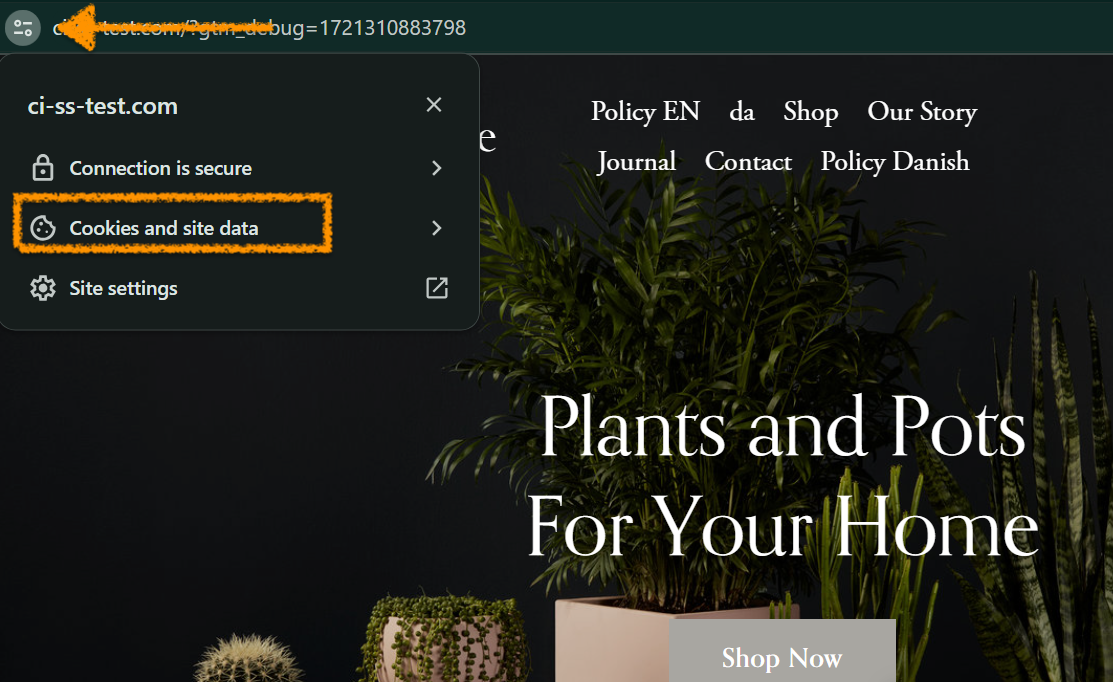The width and height of the screenshot is (1113, 682).
Task: Close the ci-ss-test.com site info popup
Action: [434, 105]
